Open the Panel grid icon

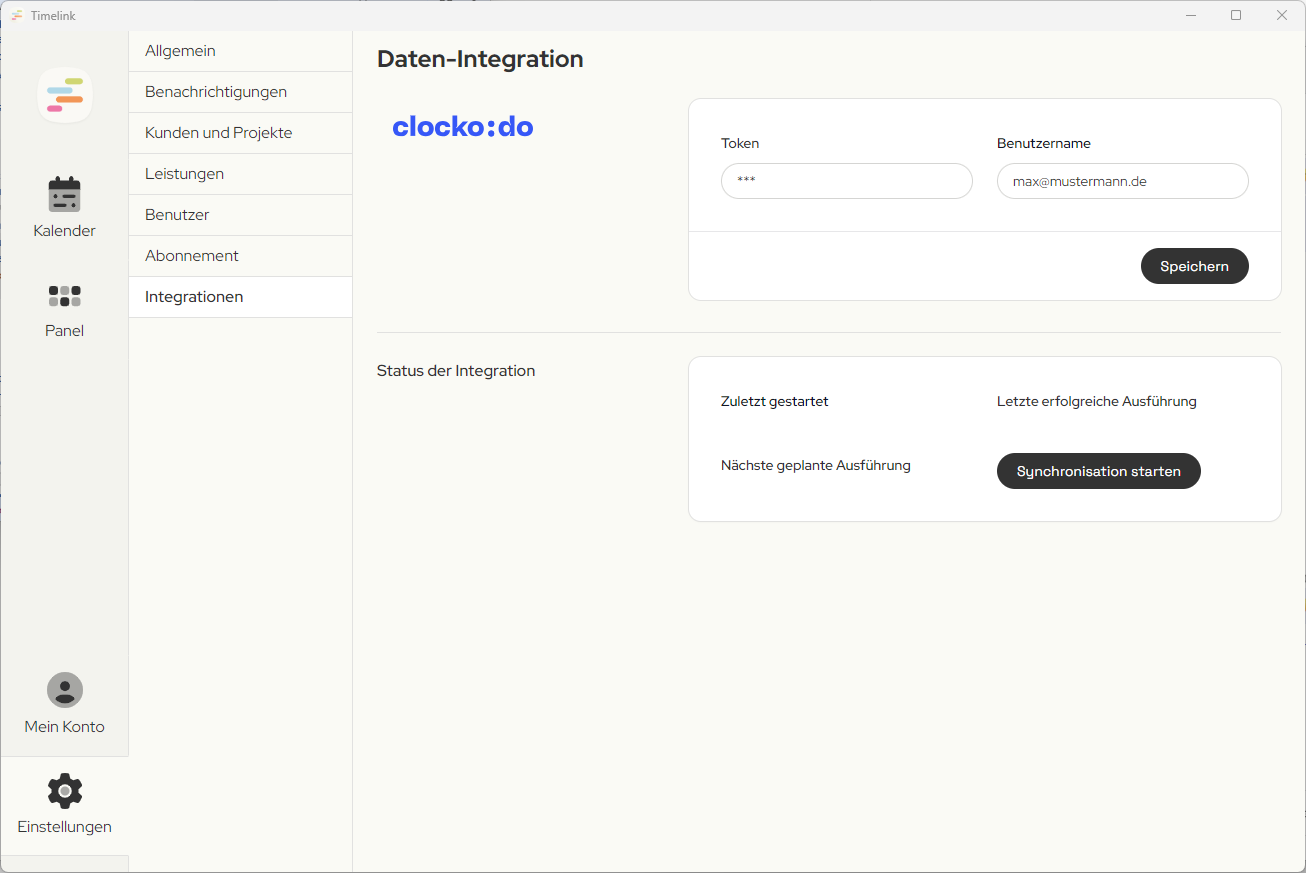[65, 296]
